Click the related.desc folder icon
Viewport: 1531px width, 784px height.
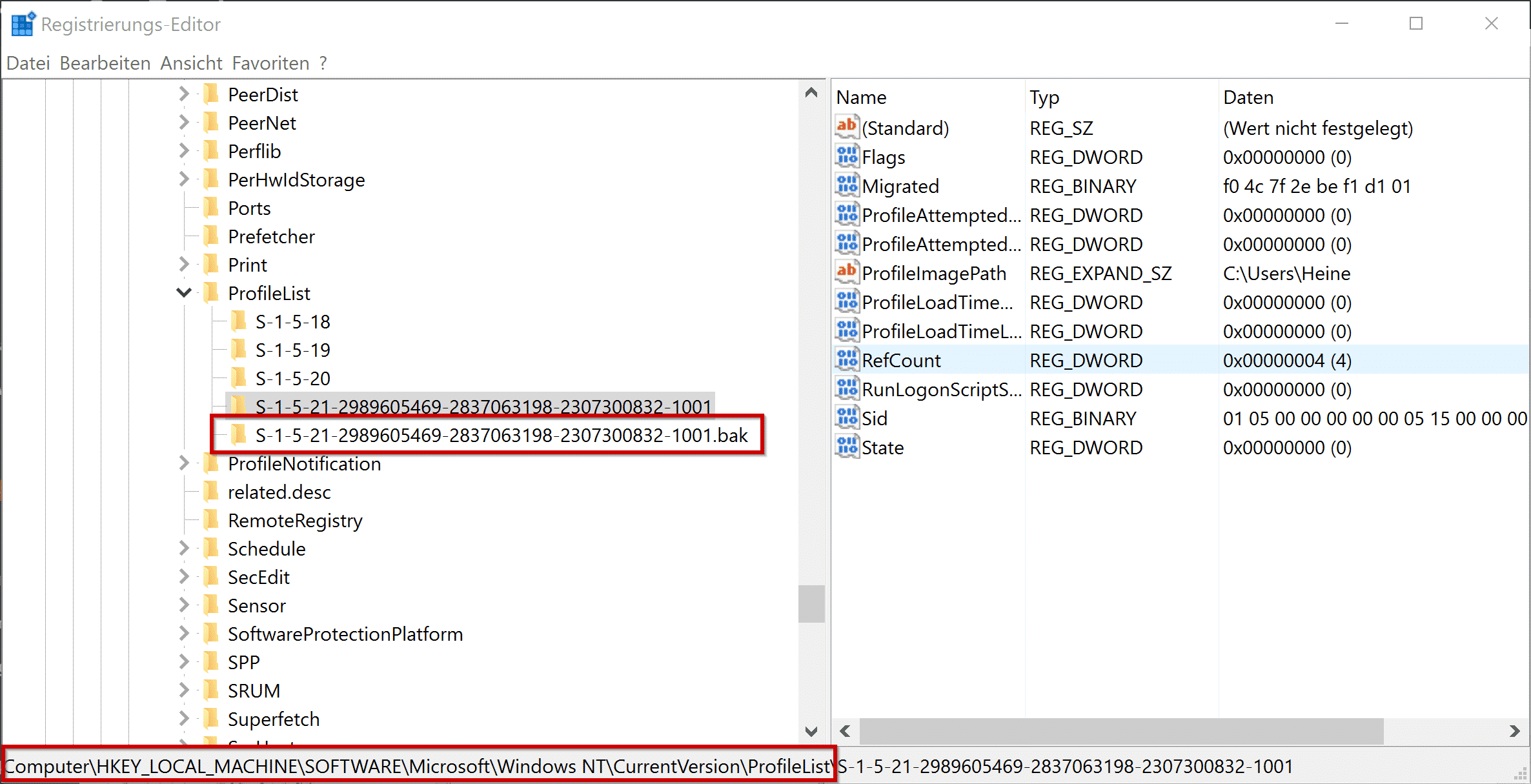(x=211, y=492)
